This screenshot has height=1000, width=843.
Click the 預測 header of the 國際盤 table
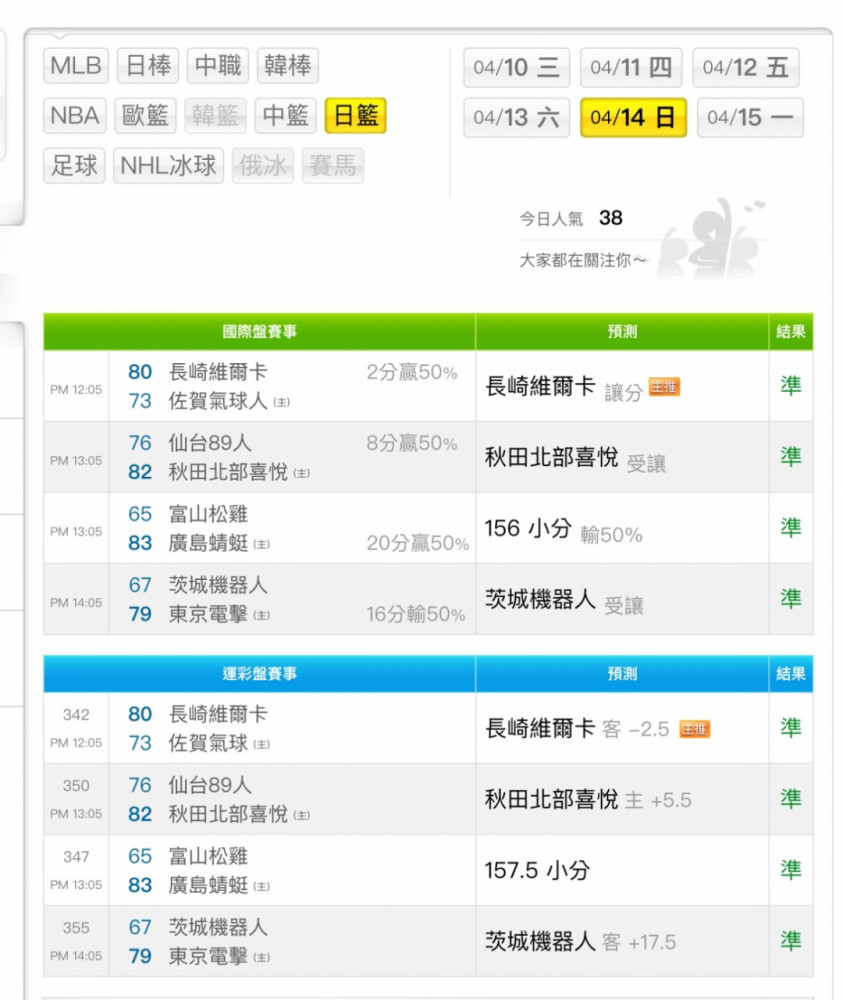coord(622,332)
